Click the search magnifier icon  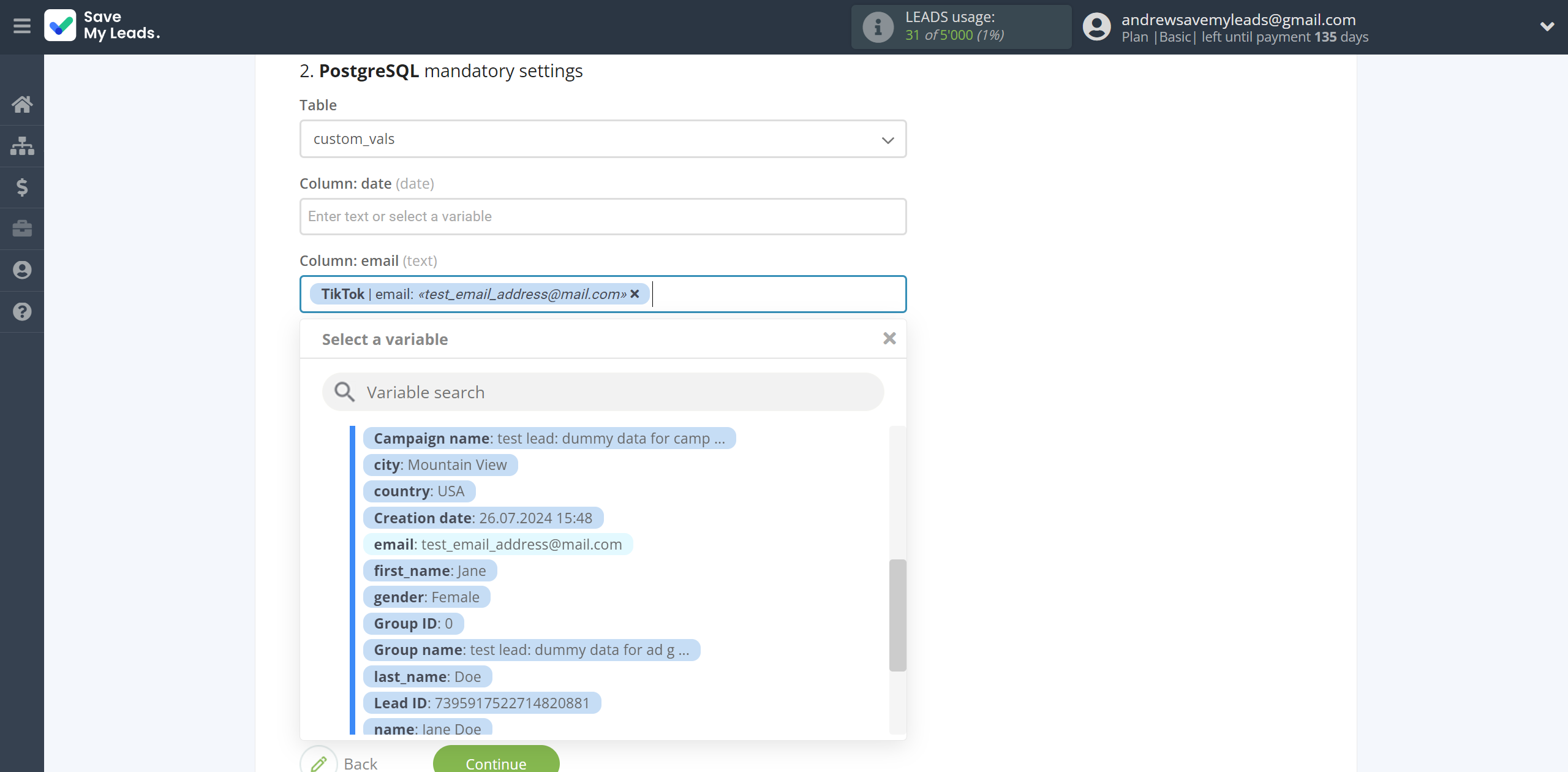(x=344, y=392)
